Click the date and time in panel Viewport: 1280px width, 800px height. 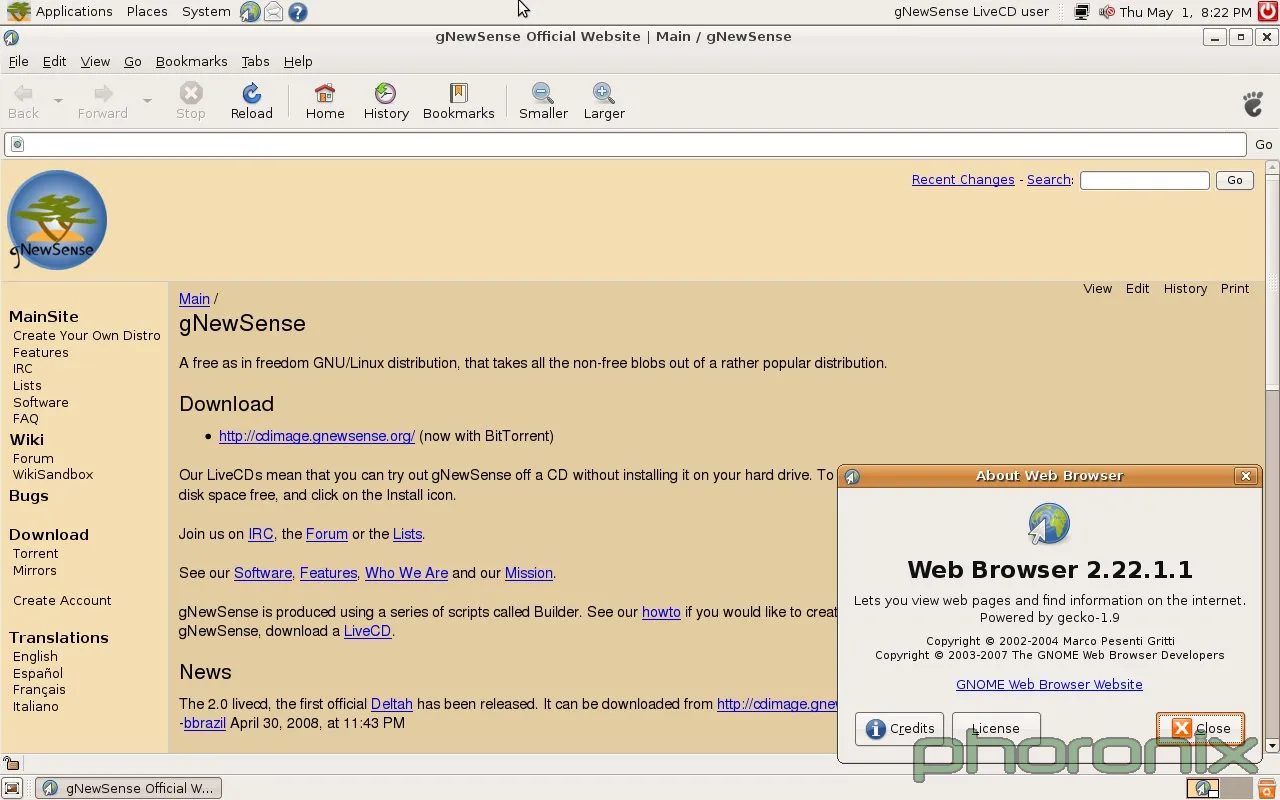coord(1185,12)
